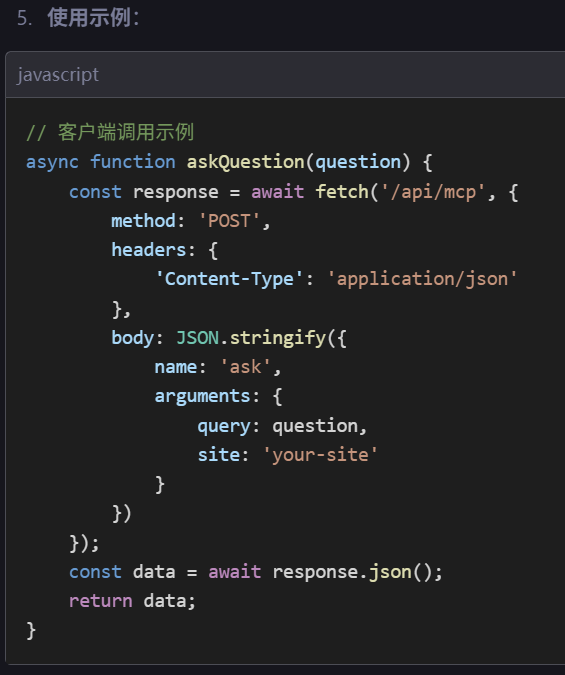Click JSON.stringify in the body line
Viewport: 565px width, 675px height.
point(251,338)
